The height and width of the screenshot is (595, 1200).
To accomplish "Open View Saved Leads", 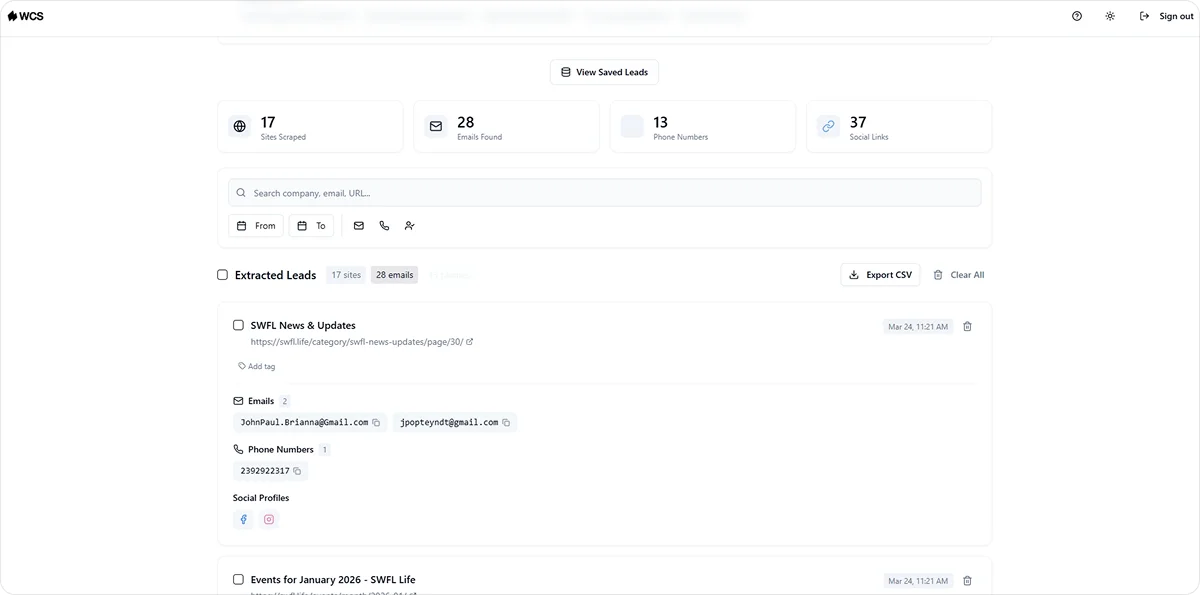I will [604, 72].
